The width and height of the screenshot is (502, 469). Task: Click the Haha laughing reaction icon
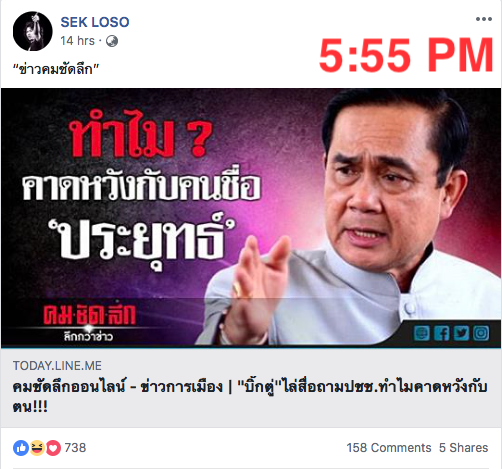coord(37,448)
